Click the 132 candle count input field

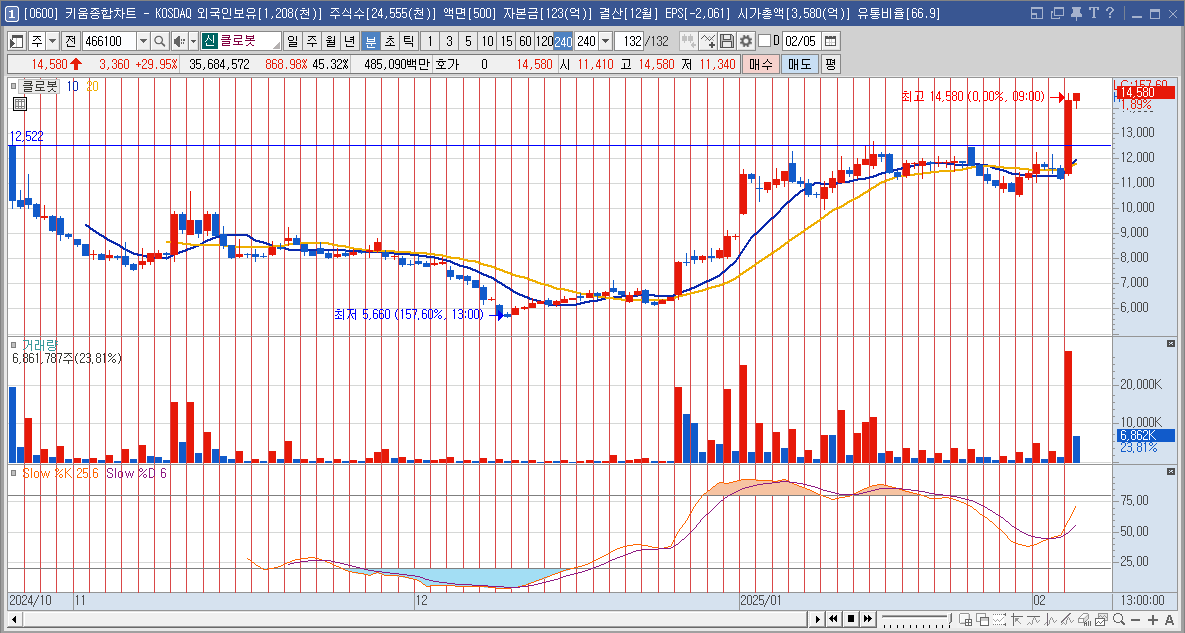pyautogui.click(x=629, y=42)
